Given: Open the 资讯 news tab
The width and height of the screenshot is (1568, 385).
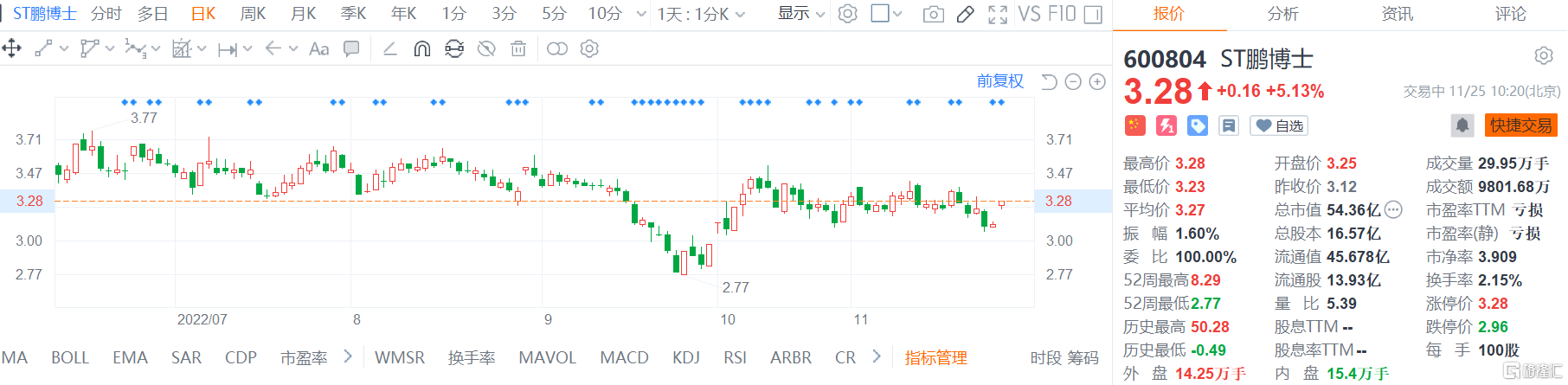Looking at the screenshot, I should click(x=1397, y=14).
